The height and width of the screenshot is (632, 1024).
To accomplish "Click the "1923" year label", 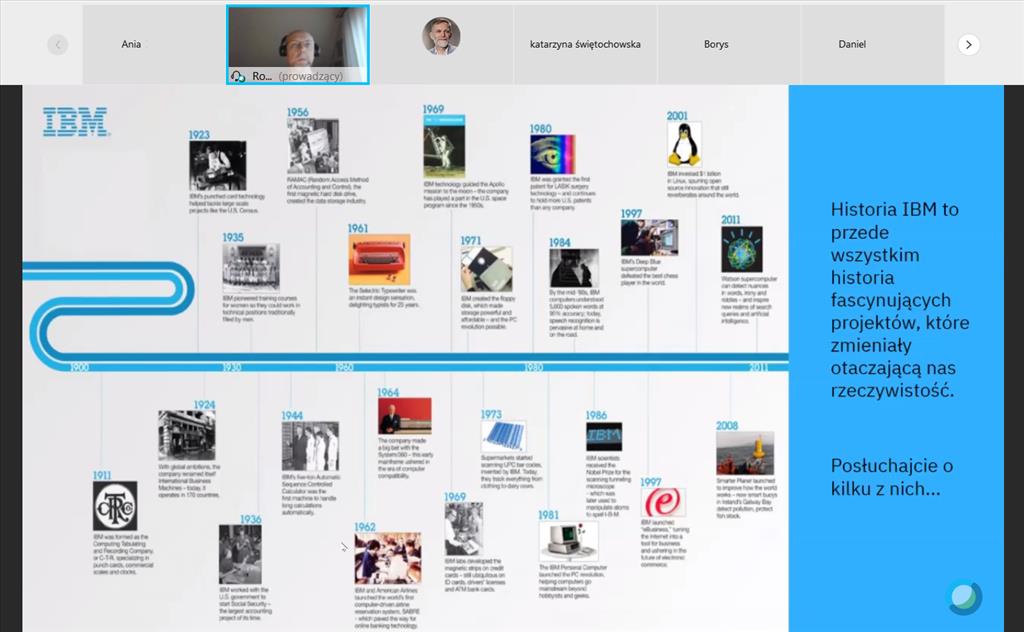I will click(x=199, y=134).
